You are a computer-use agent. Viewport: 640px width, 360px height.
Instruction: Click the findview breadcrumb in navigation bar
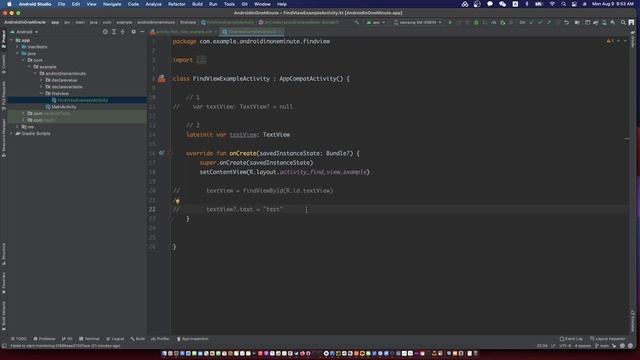coord(188,22)
